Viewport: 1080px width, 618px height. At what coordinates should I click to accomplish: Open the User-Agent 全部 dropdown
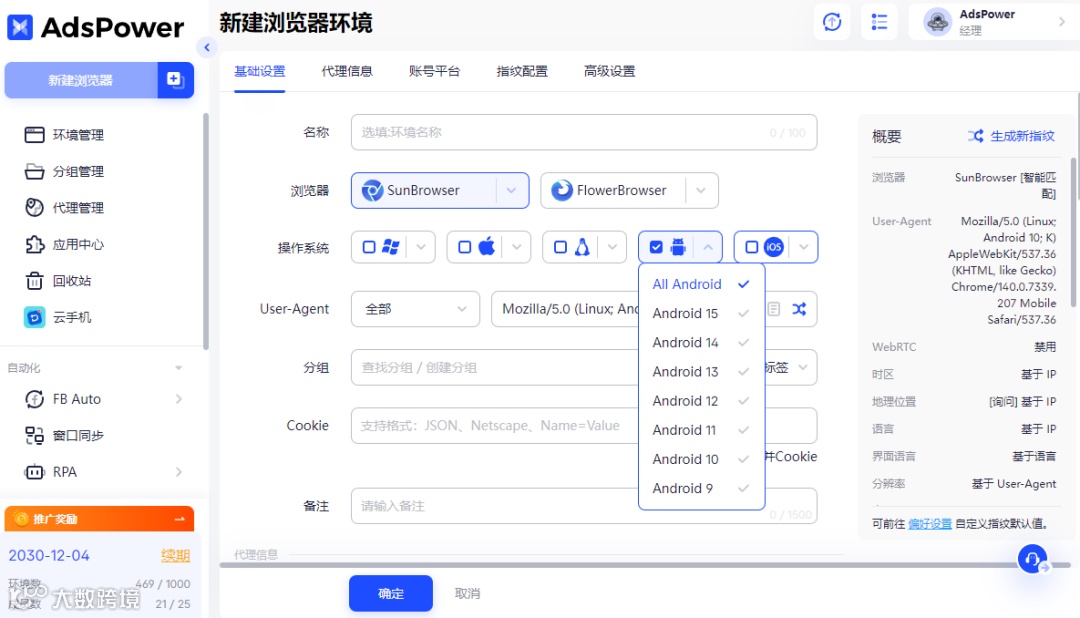click(x=415, y=309)
